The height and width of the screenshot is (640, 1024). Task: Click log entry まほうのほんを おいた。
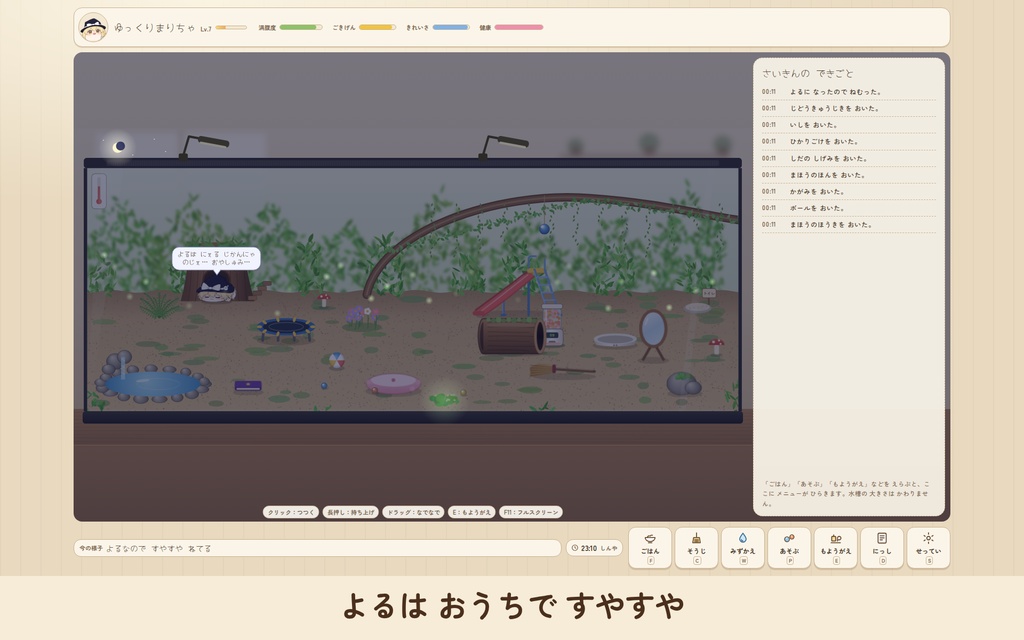point(849,175)
